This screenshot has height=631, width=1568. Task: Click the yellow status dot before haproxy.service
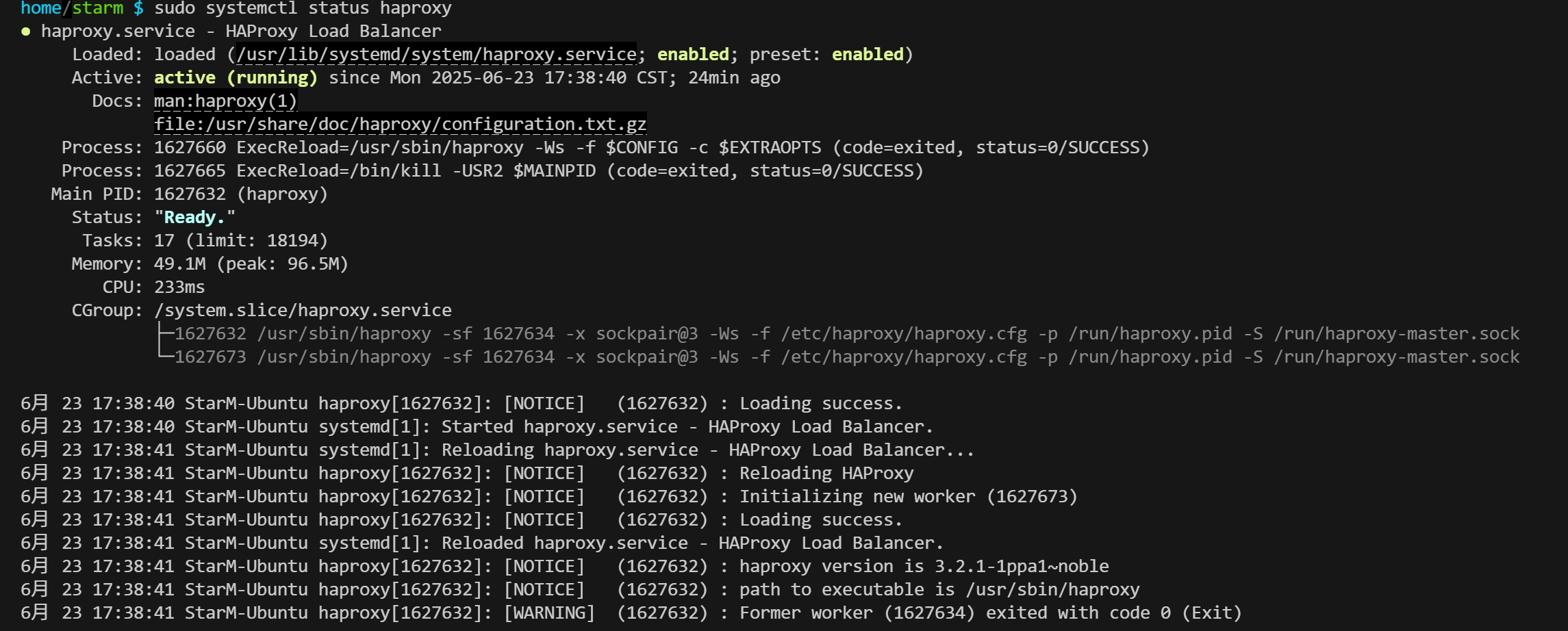pyautogui.click(x=25, y=31)
